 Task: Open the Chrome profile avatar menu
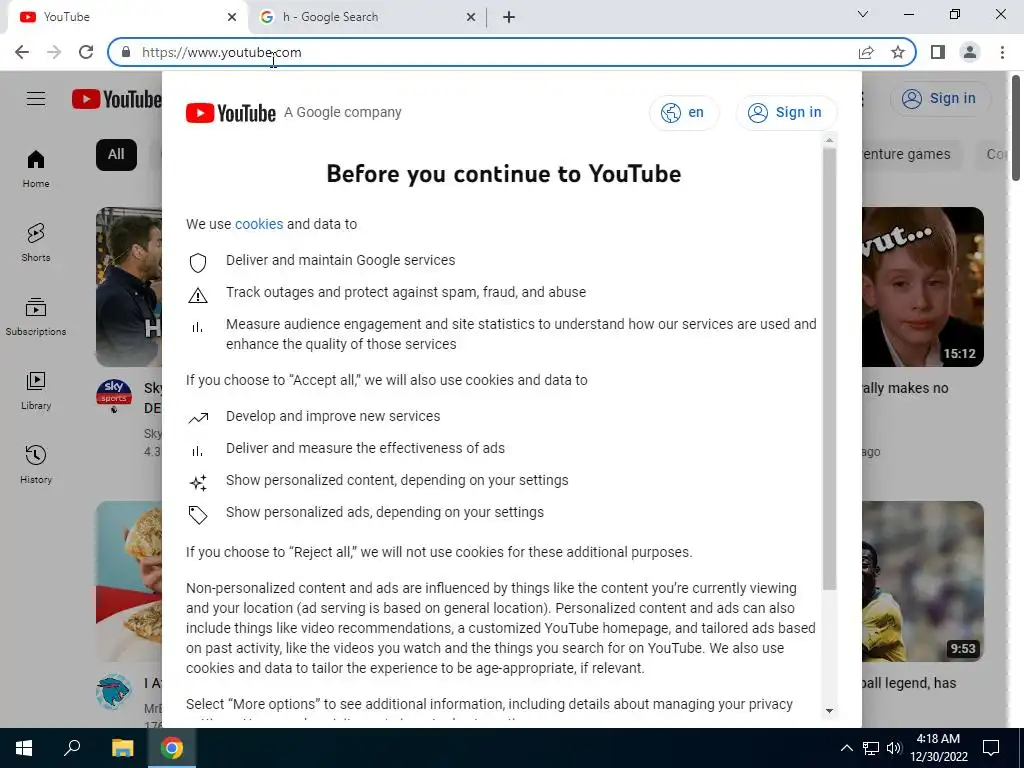pyautogui.click(x=970, y=52)
